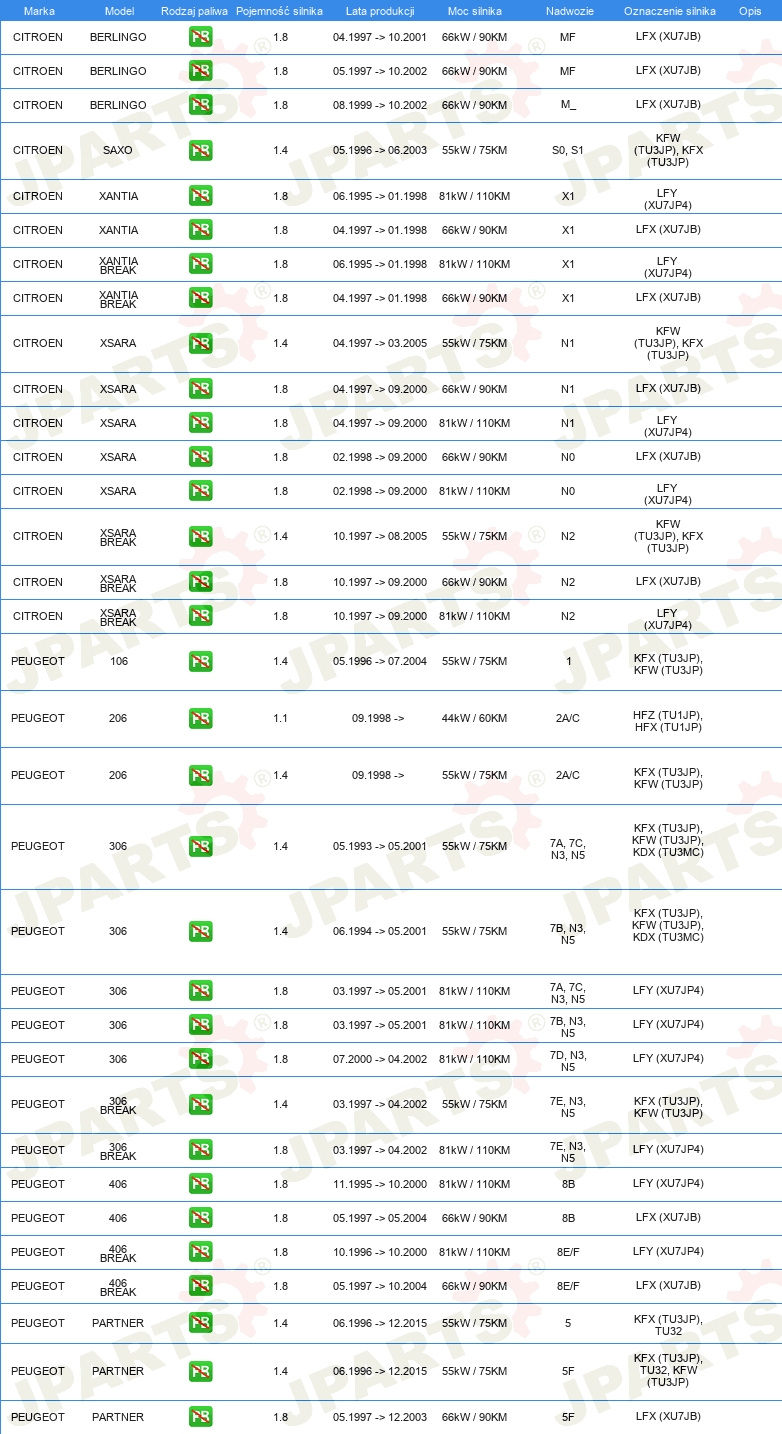
Task: Click the 05.1997 -> 12.2003 production years
Action: click(380, 1417)
